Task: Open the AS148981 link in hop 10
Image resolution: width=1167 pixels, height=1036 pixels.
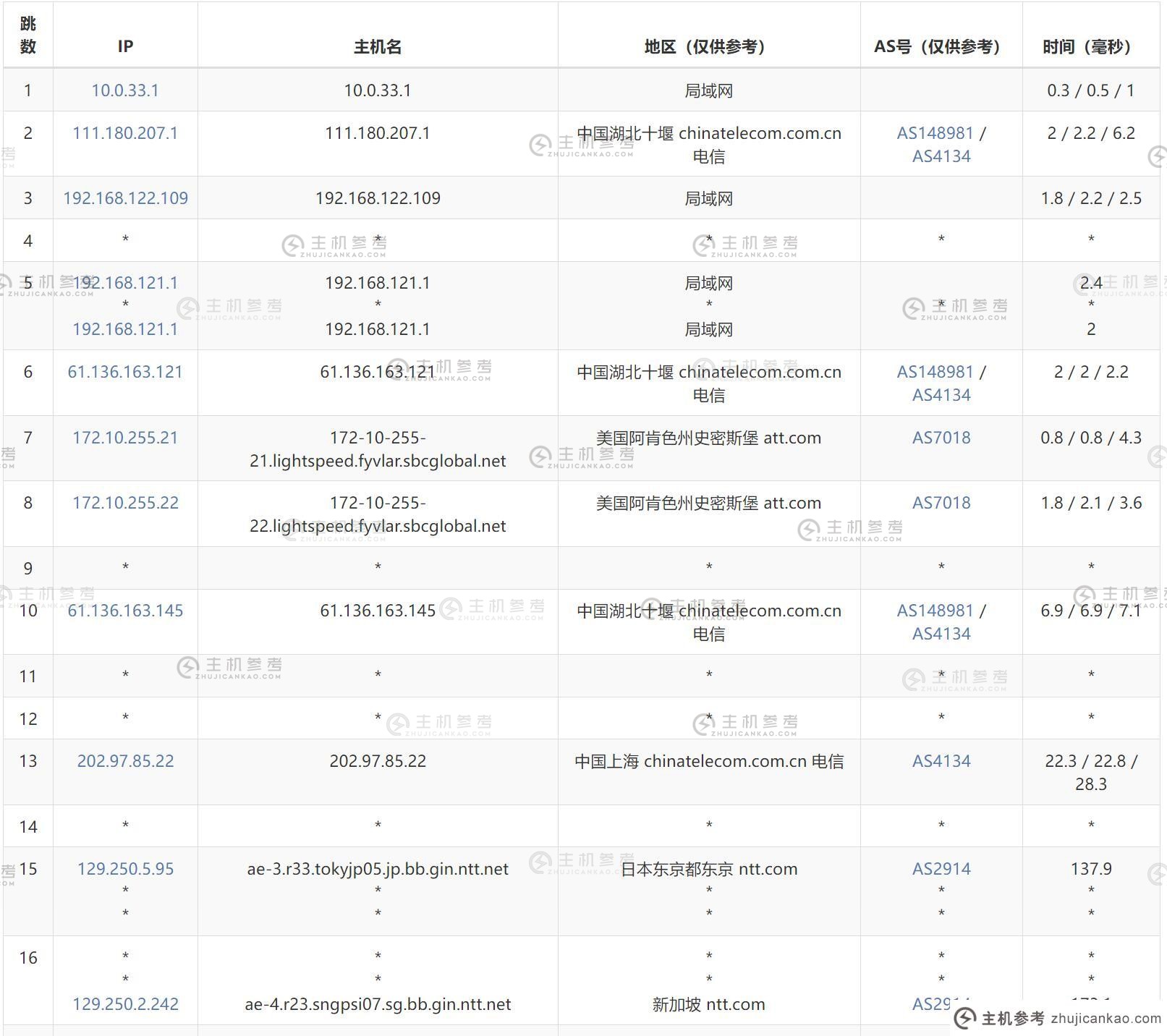Action: coord(935,611)
